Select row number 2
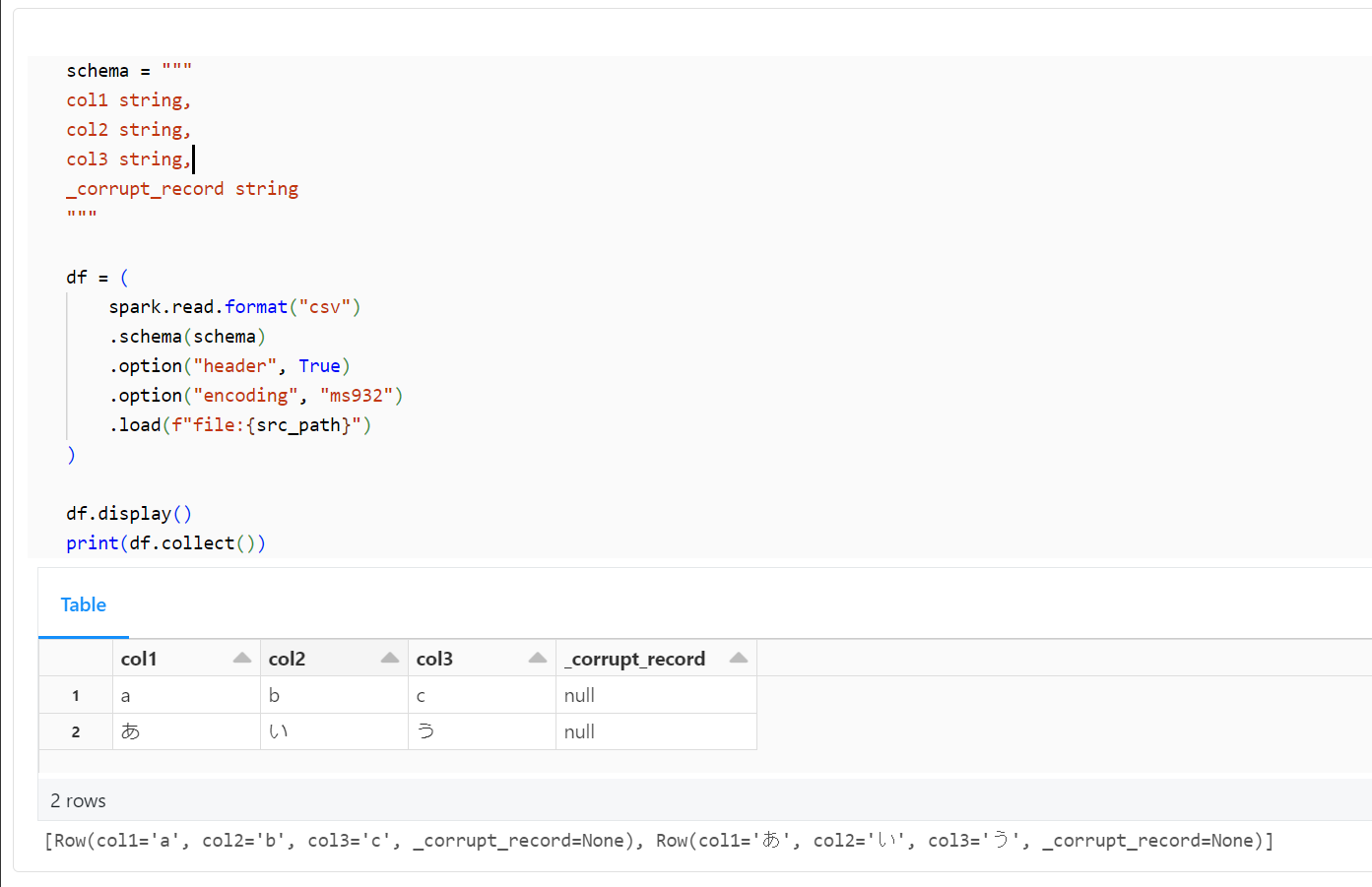Viewport: 1372px width, 887px height. coord(76,731)
